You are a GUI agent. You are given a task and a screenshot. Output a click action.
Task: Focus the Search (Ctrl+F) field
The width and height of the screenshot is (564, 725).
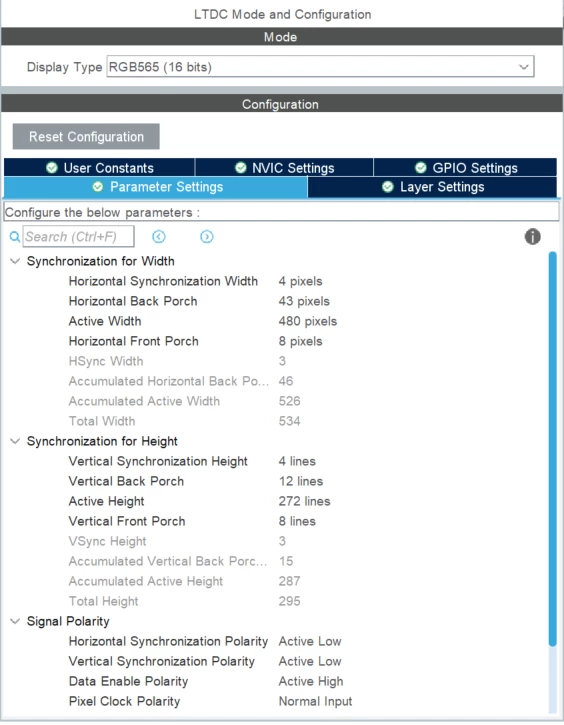coord(79,237)
